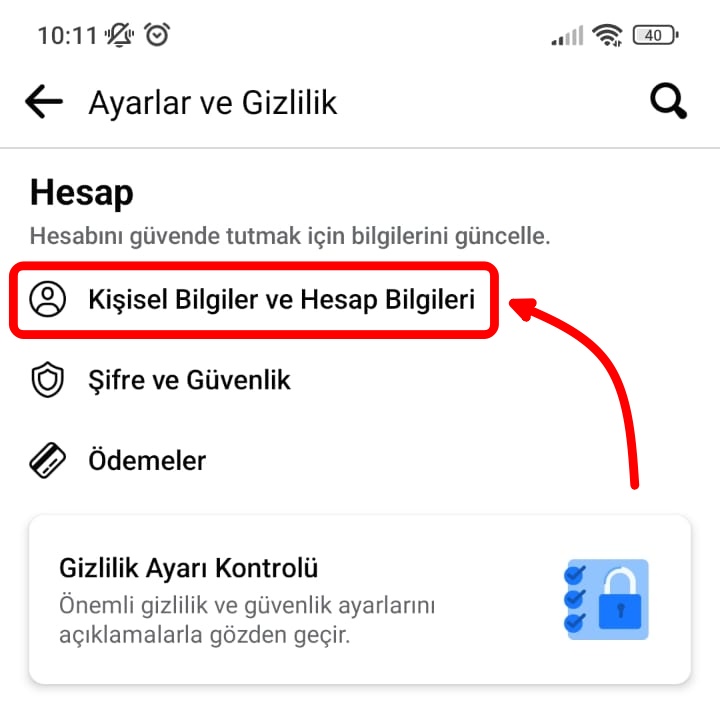Tap the alarm clock status icon
Viewport: 720px width, 708px height.
pos(157,34)
